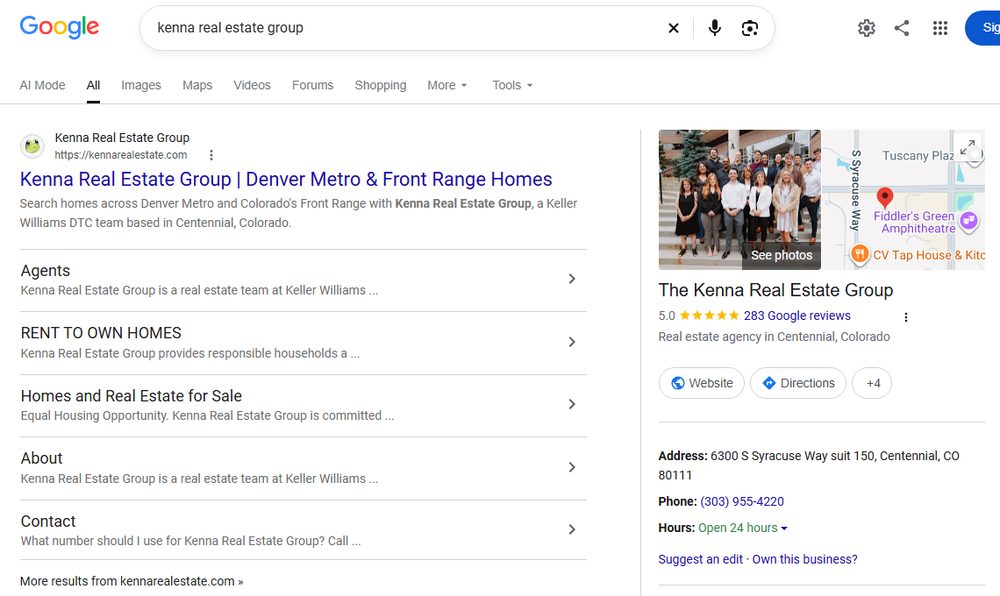Click the Kenna Real Estate frog favicon
Screen dimensions: 1000x596
point(33,146)
